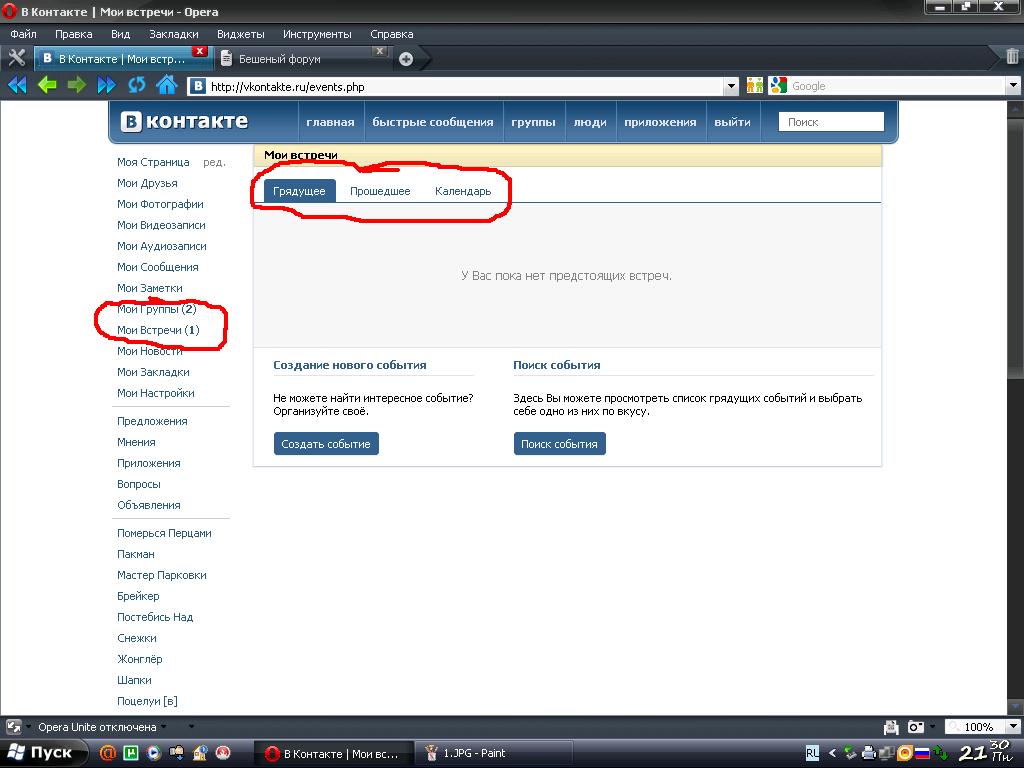
Task: Open the zoom level dropdown
Action: 1013,727
